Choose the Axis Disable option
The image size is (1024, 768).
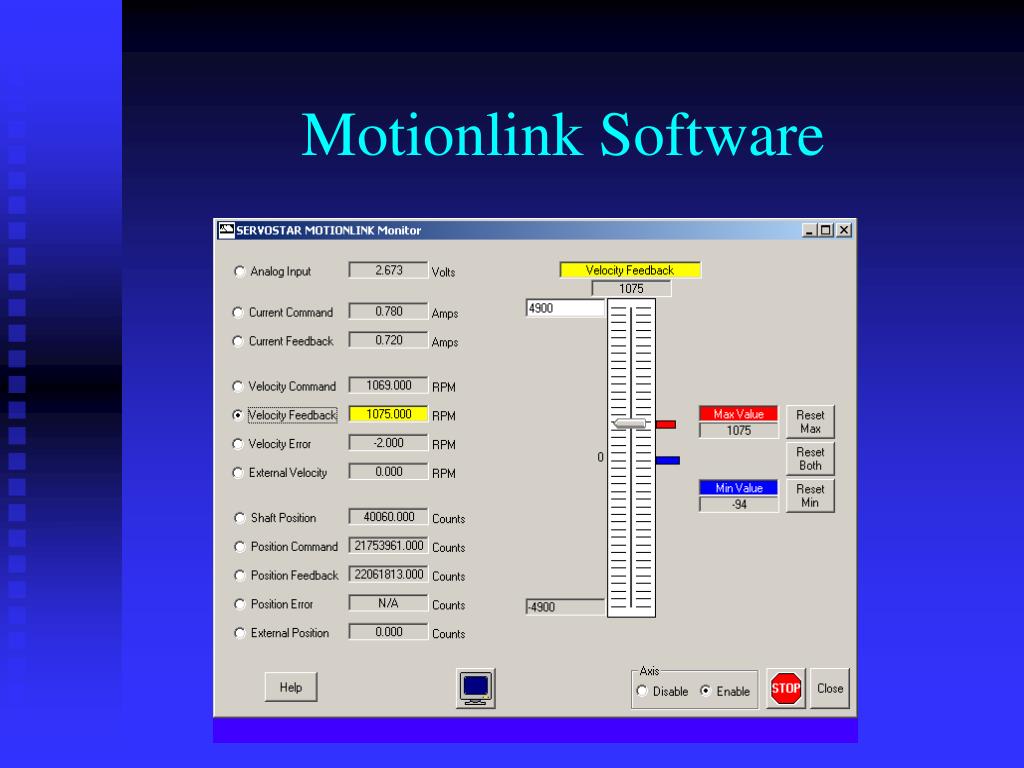tap(642, 691)
